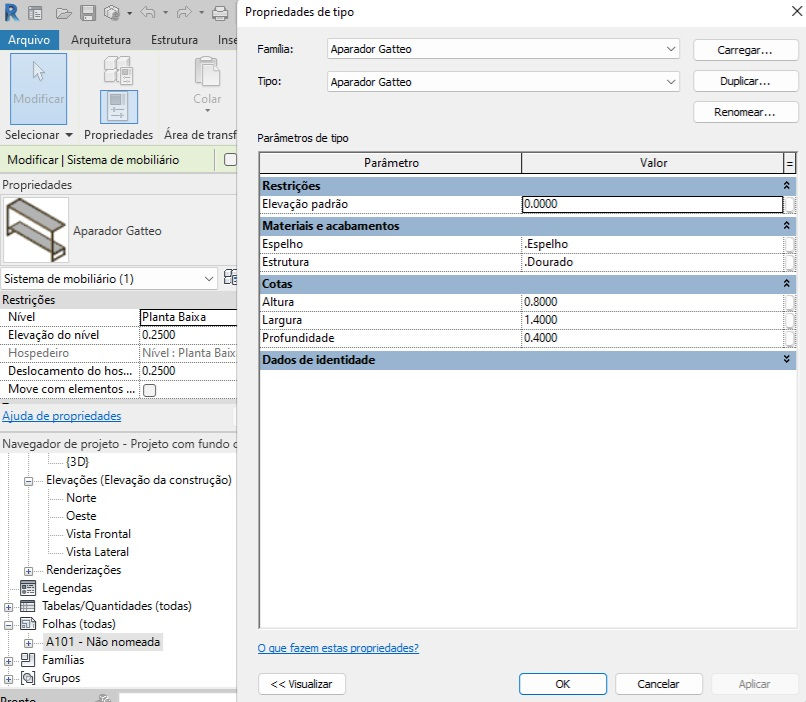The width and height of the screenshot is (806, 702).
Task: Toggle checkbox in Modificar options bar
Action: click(230, 160)
